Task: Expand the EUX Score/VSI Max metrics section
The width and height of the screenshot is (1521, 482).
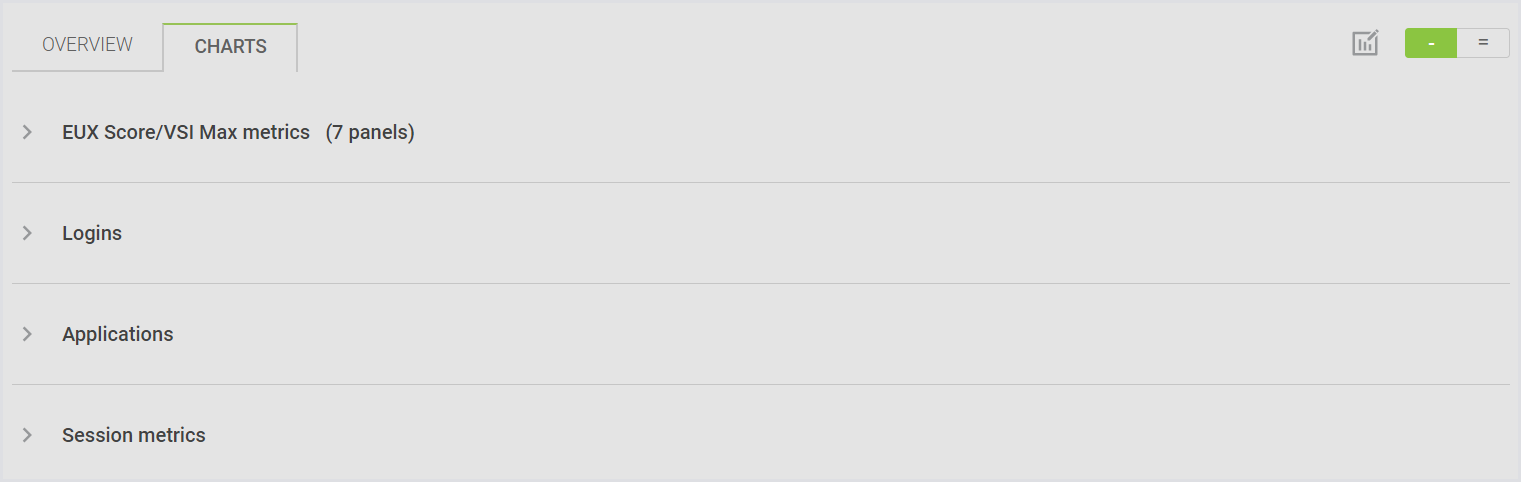Action: click(x=186, y=132)
